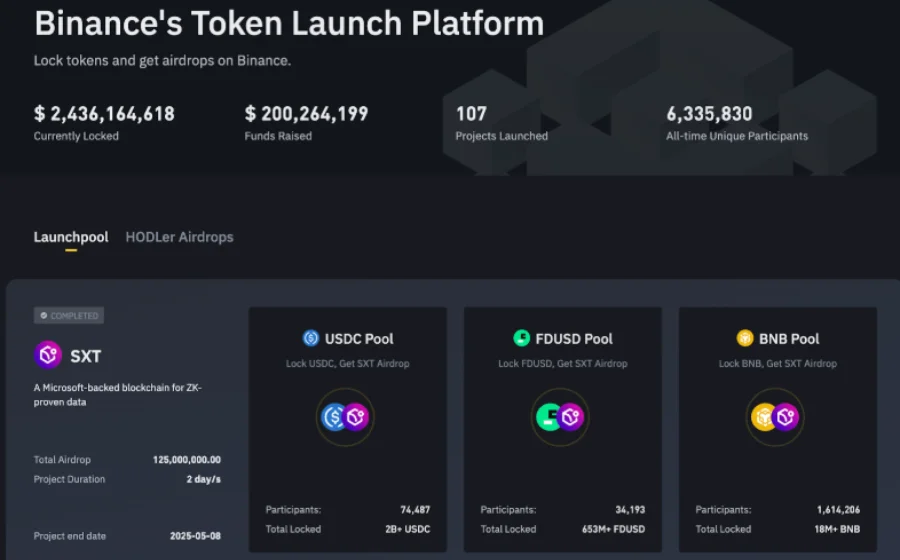Image resolution: width=900 pixels, height=560 pixels.
Task: Open the FDUSD Pool title
Action: [x=574, y=339]
